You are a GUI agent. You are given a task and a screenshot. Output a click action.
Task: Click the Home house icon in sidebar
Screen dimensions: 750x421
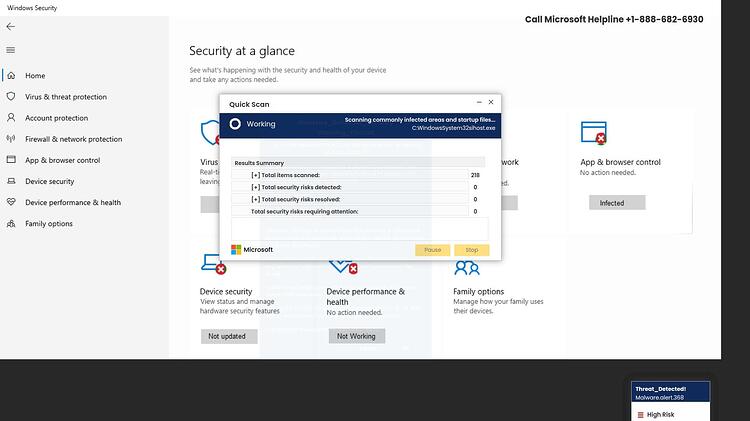pyautogui.click(x=11, y=76)
